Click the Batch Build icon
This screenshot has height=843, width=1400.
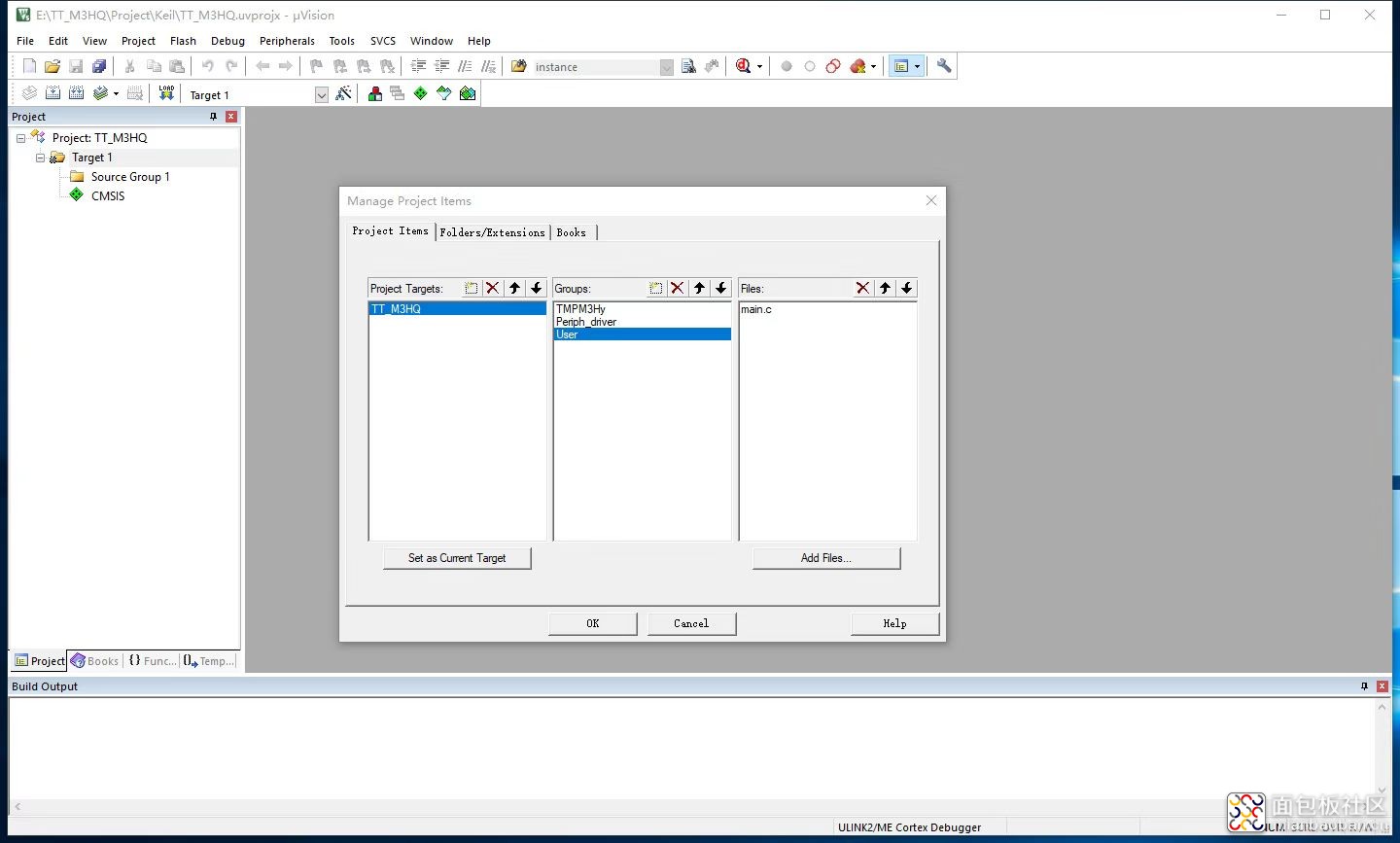100,93
